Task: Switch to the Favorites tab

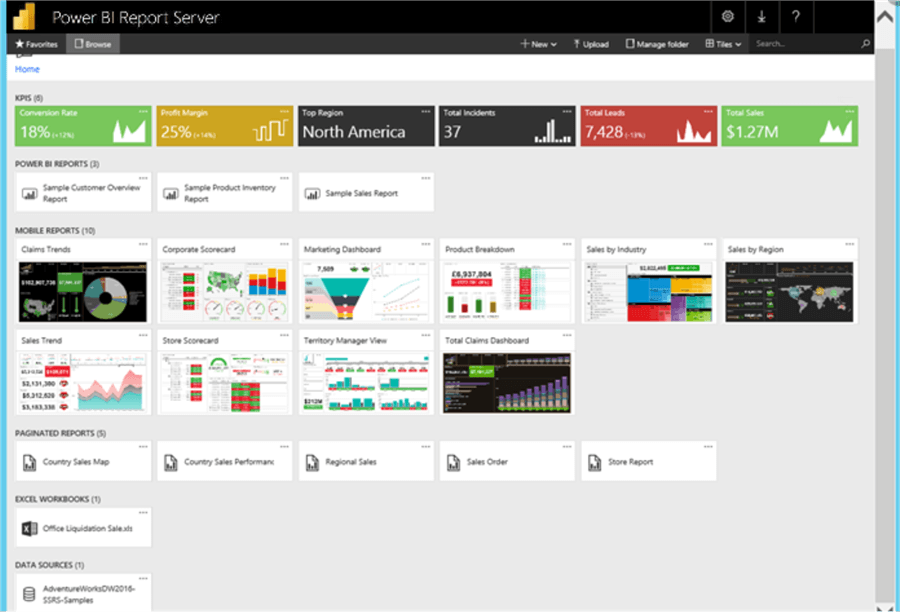Action: [36, 44]
